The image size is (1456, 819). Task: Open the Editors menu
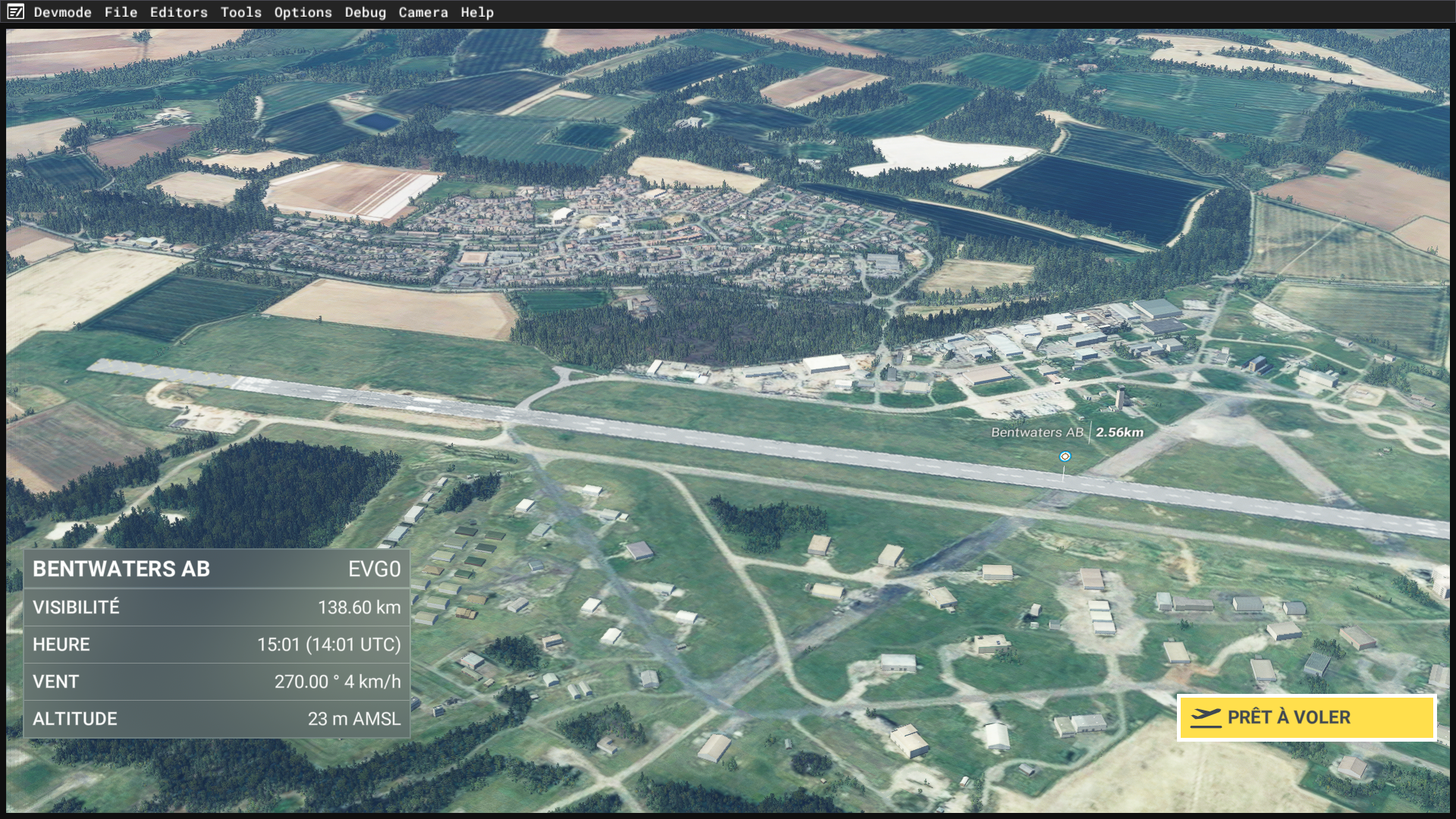(x=178, y=12)
